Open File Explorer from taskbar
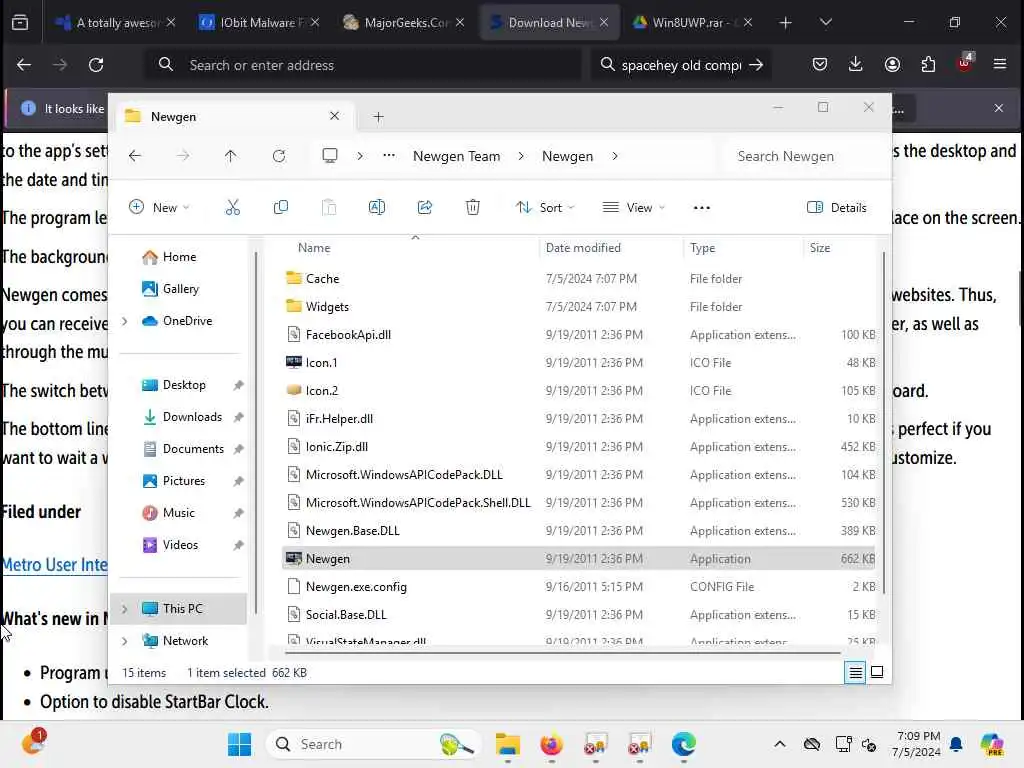The height and width of the screenshot is (768, 1024). coord(507,744)
